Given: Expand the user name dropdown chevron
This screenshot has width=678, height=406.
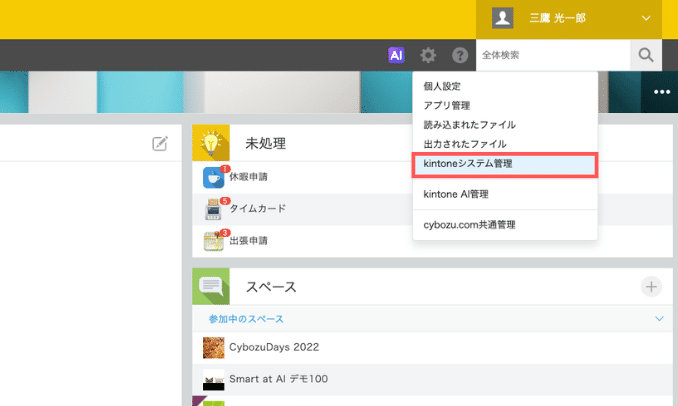Looking at the screenshot, I should 646,18.
